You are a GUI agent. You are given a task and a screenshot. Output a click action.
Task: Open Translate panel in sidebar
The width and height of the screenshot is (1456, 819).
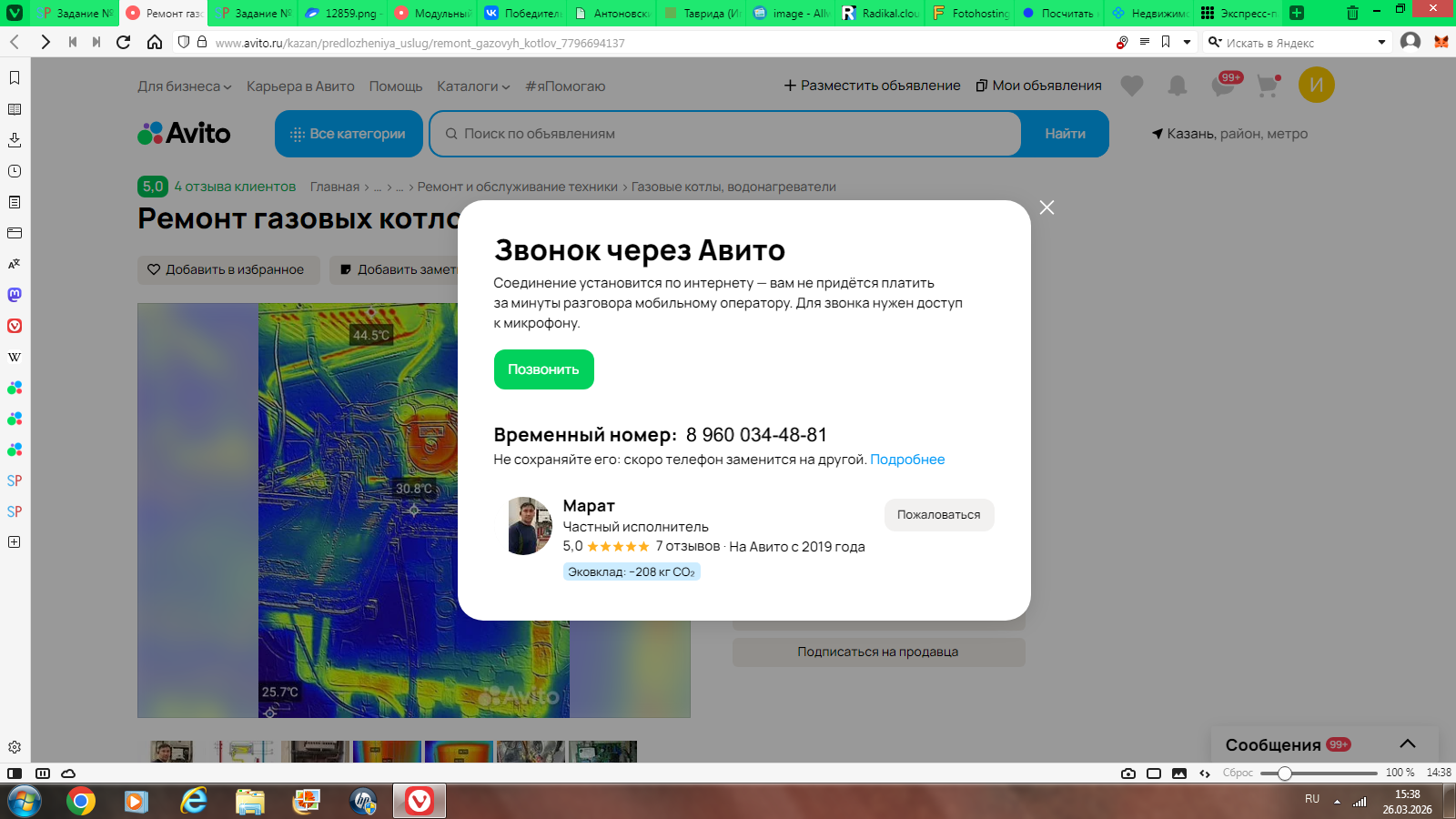15,264
